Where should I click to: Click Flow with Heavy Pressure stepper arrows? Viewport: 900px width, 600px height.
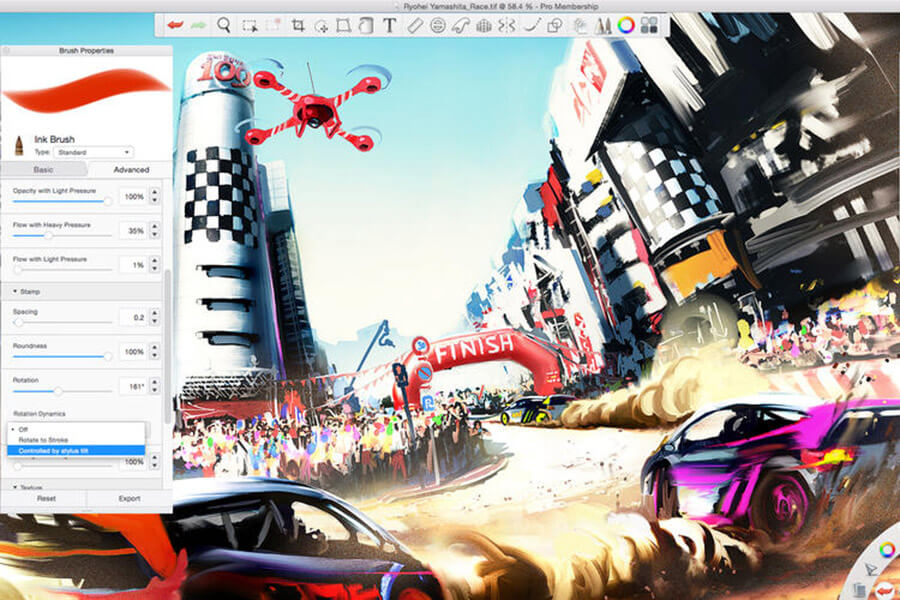coord(154,230)
